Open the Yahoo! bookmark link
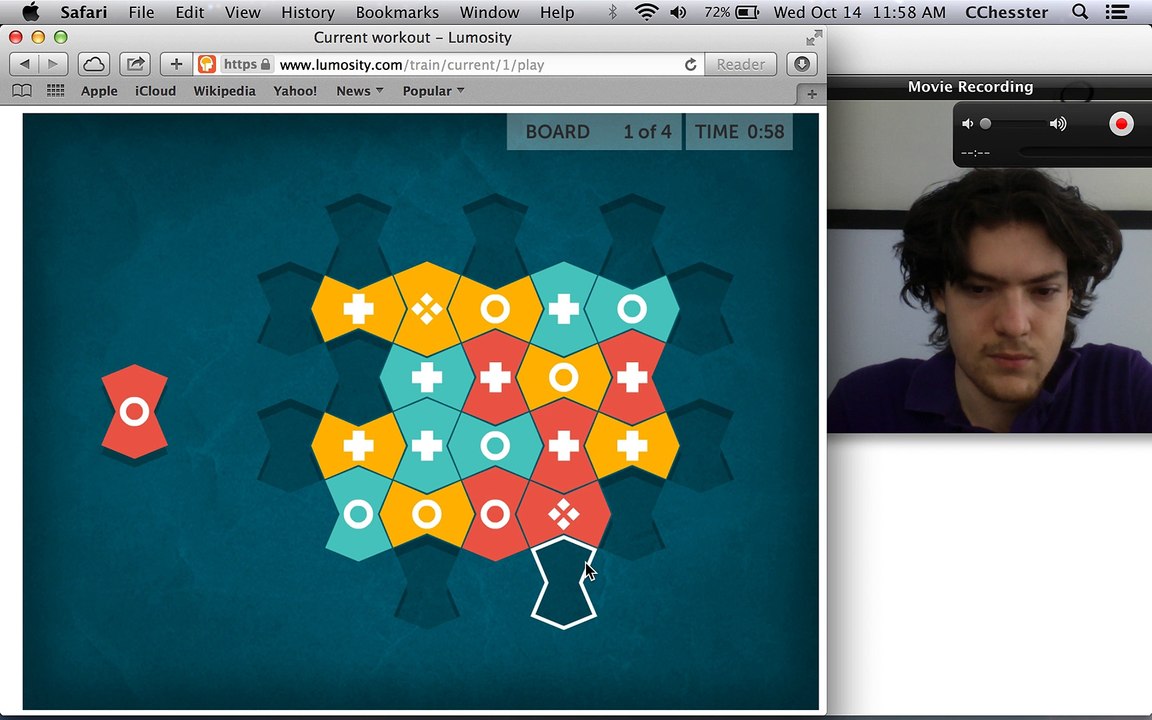The width and height of the screenshot is (1152, 720). [x=295, y=90]
